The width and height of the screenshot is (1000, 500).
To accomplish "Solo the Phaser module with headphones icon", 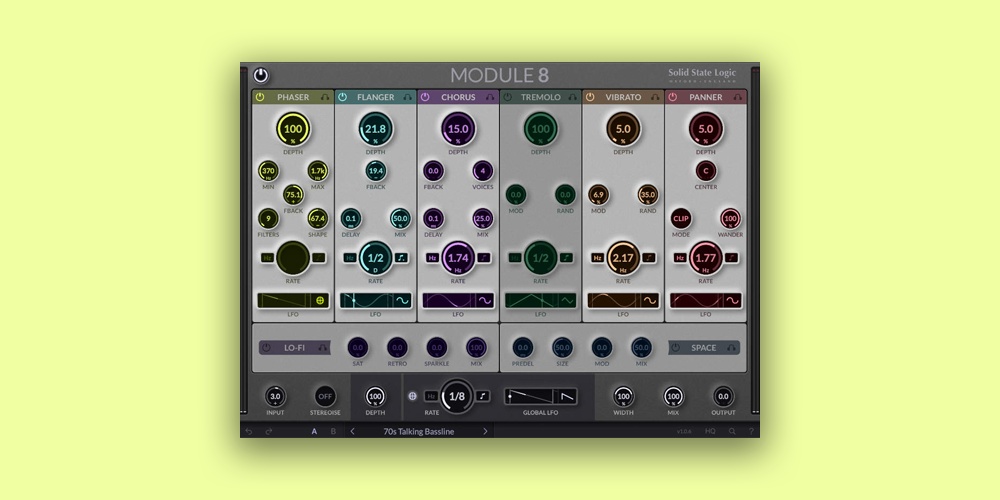I will (325, 98).
